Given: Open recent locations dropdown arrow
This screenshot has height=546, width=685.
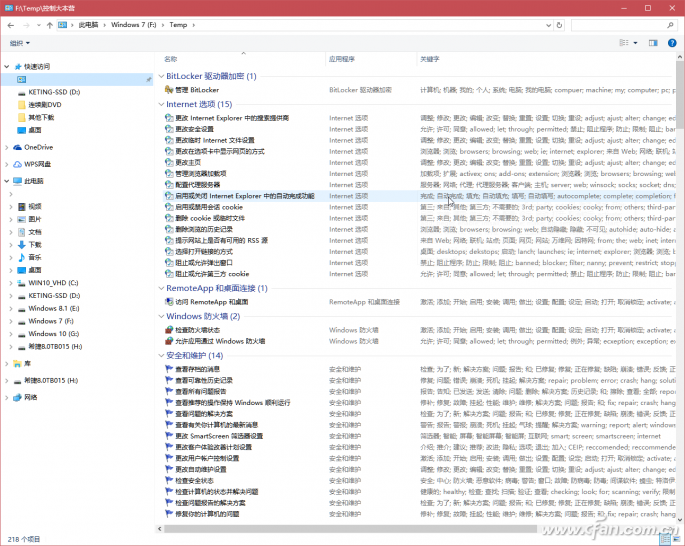Looking at the screenshot, I should click(x=38, y=25).
